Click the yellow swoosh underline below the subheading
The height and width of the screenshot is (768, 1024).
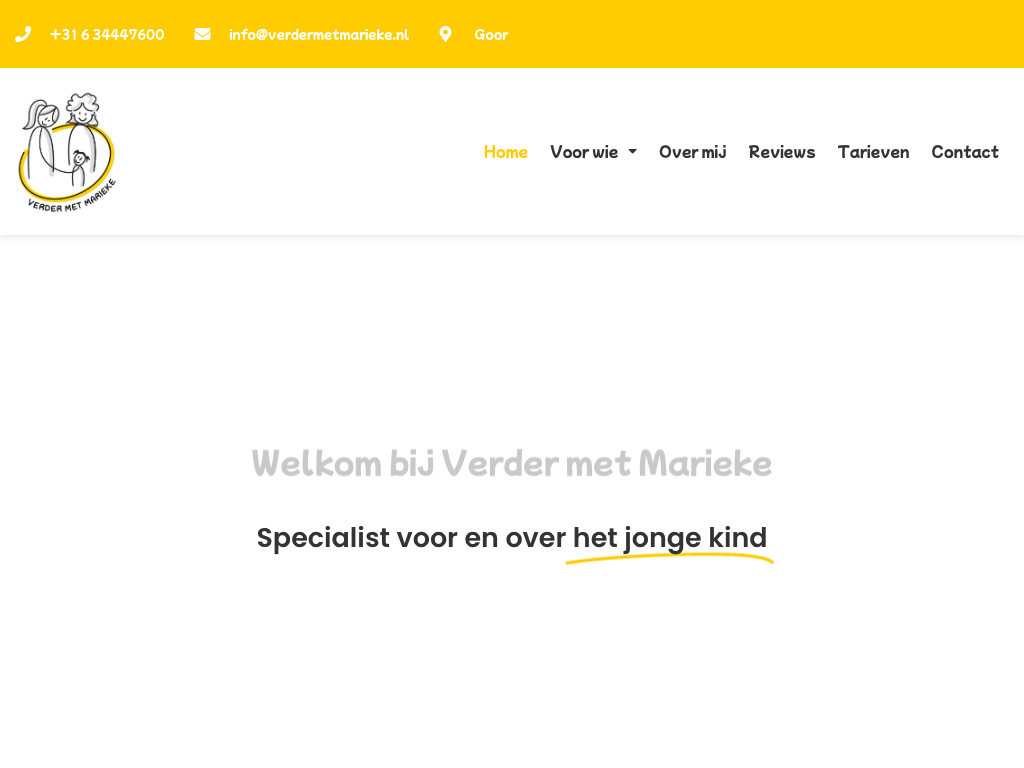[669, 558]
